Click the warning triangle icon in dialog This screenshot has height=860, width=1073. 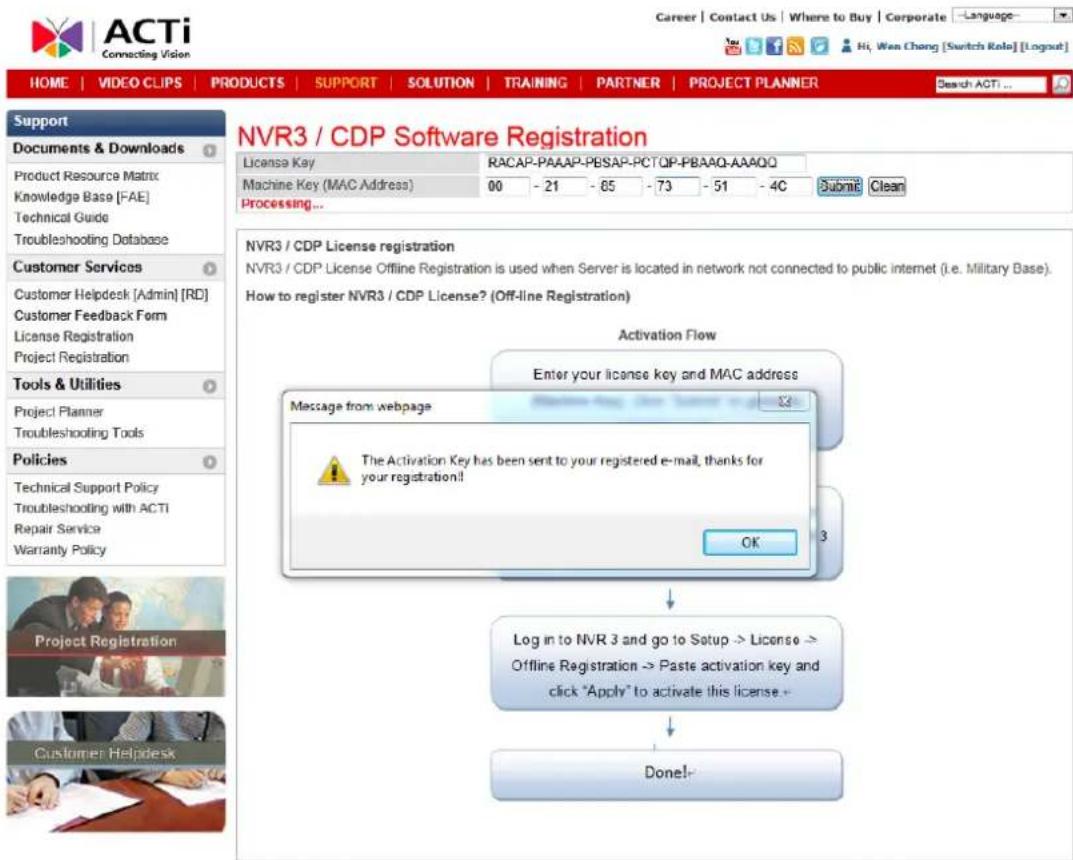tap(333, 470)
